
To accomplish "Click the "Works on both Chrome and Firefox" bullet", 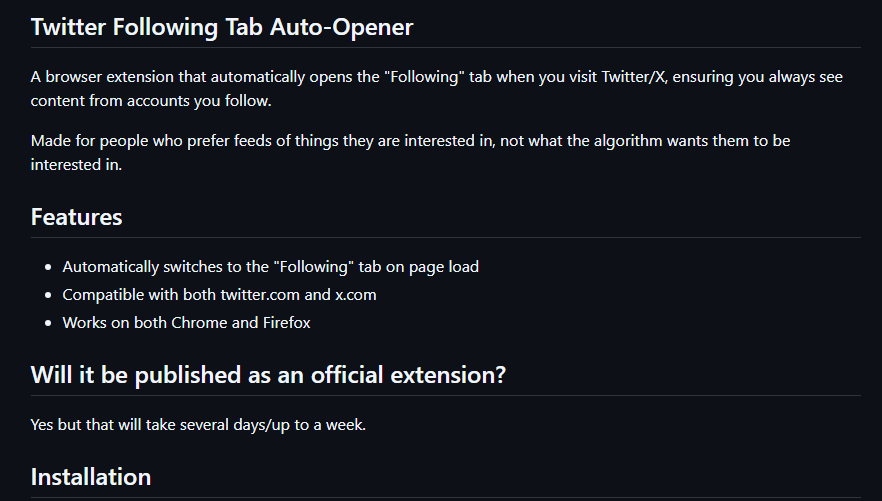I will click(x=186, y=323).
